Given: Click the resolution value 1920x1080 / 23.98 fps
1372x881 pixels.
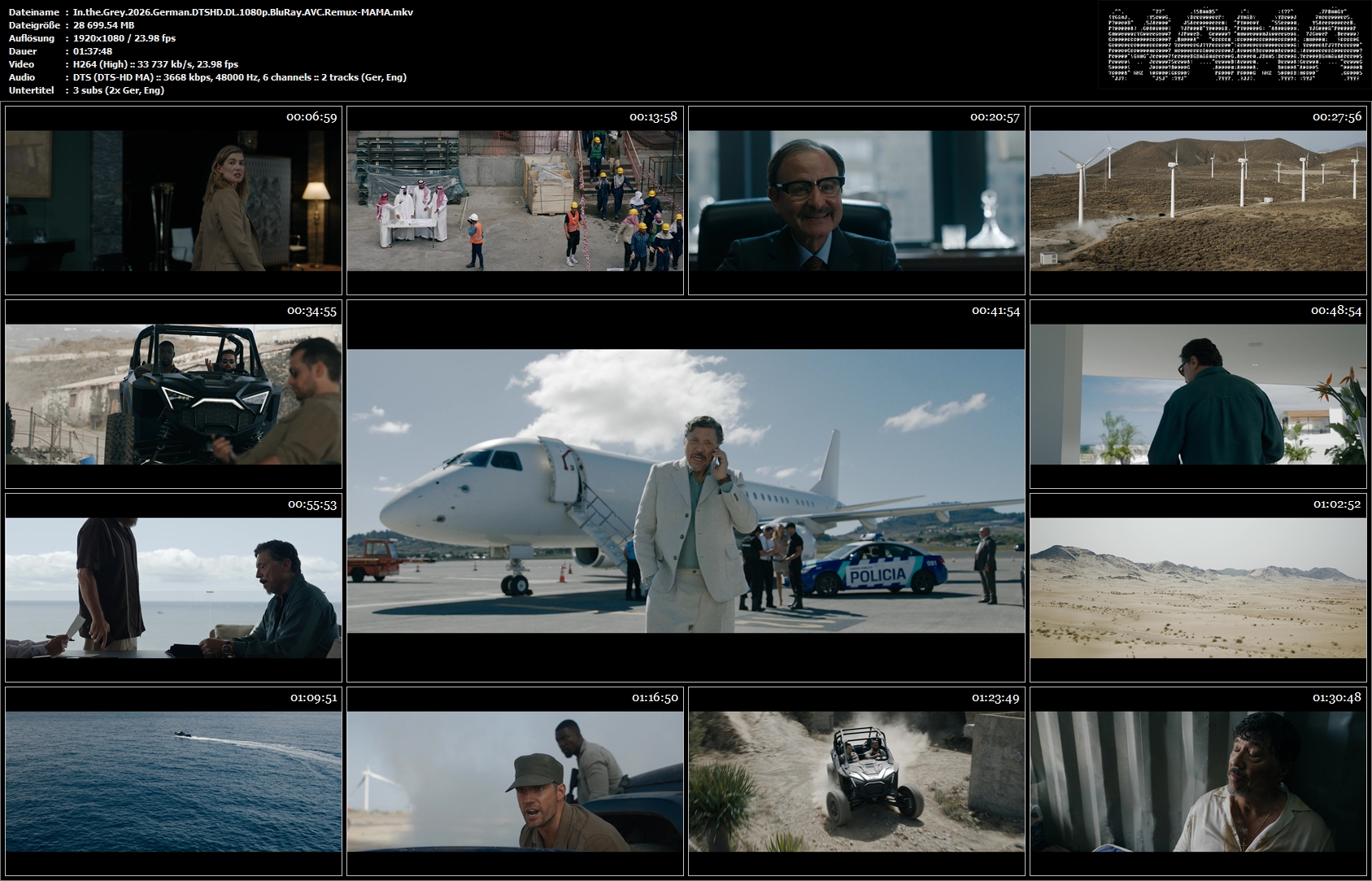Looking at the screenshot, I should tap(124, 38).
